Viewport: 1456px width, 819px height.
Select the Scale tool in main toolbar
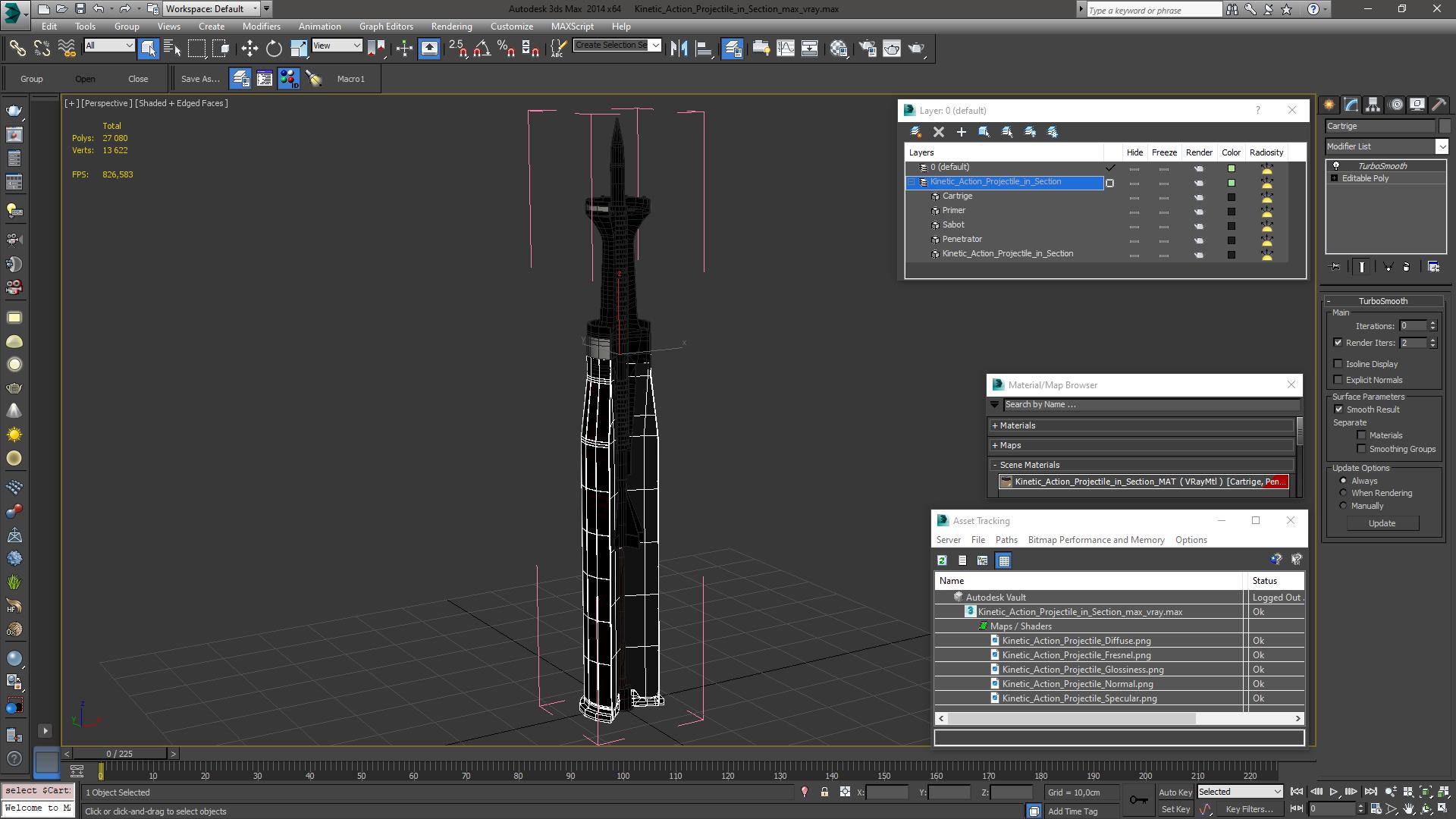[299, 49]
